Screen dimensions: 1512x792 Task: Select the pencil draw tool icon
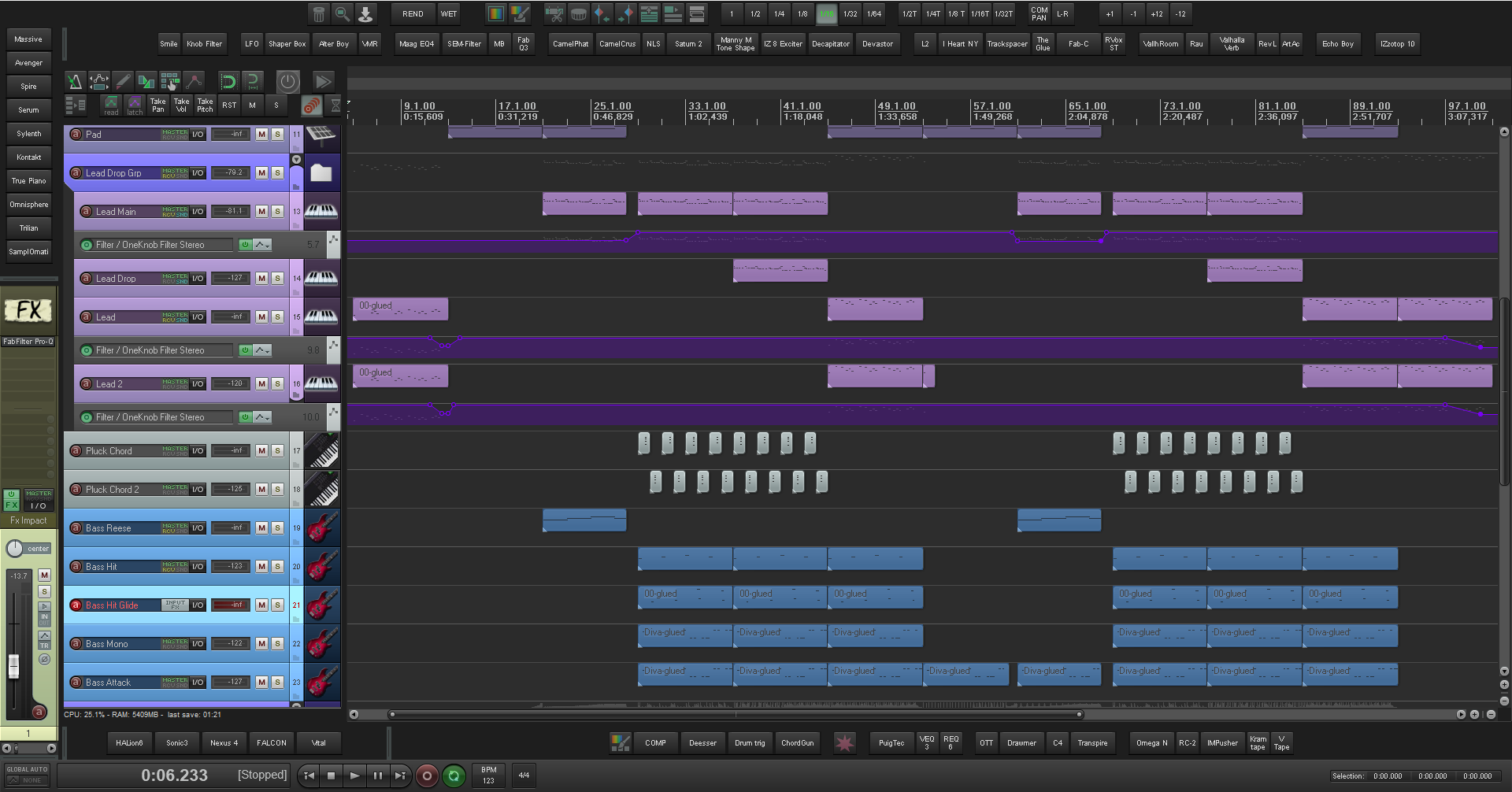pos(123,81)
